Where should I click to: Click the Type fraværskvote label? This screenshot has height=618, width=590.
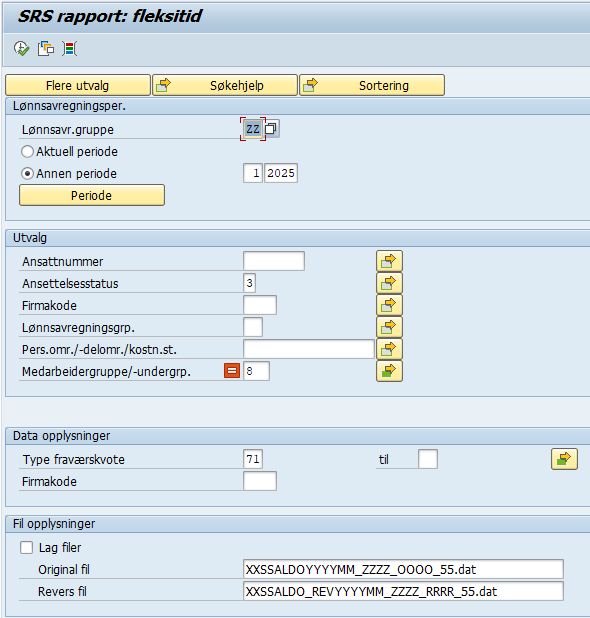(73, 460)
